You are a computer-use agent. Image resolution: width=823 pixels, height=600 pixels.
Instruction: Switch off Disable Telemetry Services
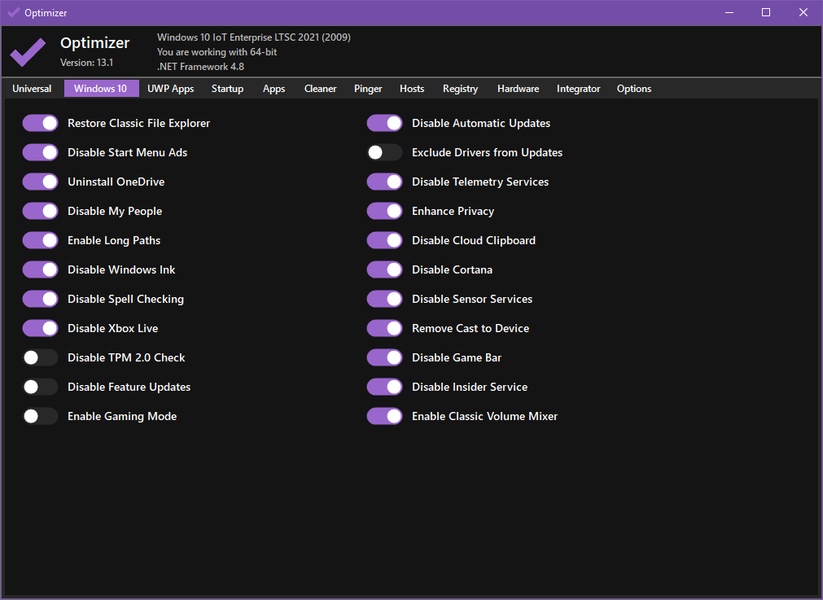[385, 182]
